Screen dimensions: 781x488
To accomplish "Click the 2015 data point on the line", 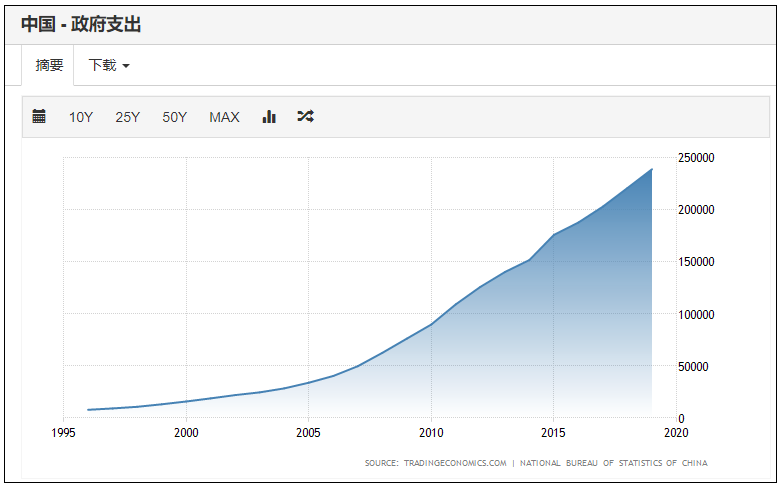I will point(553,235).
